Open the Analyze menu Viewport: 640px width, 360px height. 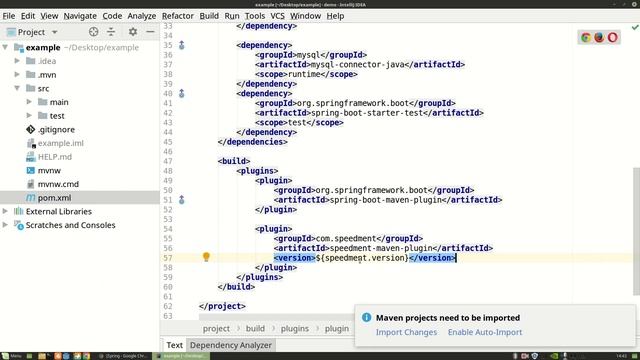pos(142,16)
